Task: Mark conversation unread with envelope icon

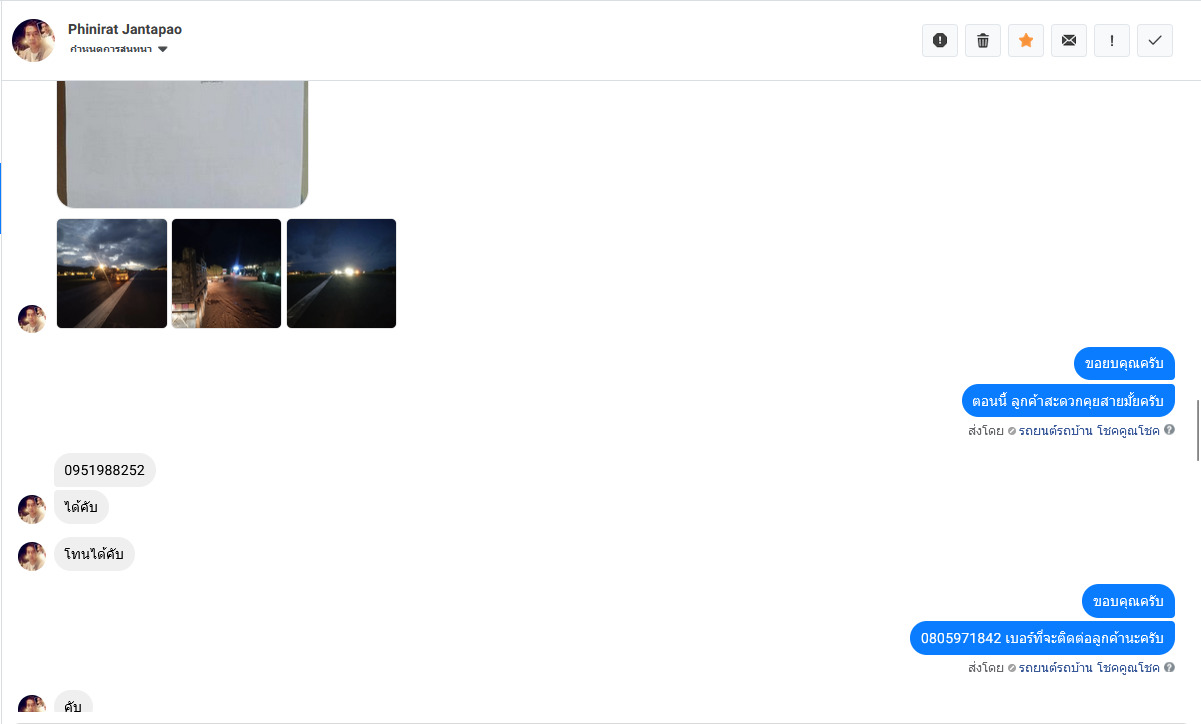Action: [1069, 40]
